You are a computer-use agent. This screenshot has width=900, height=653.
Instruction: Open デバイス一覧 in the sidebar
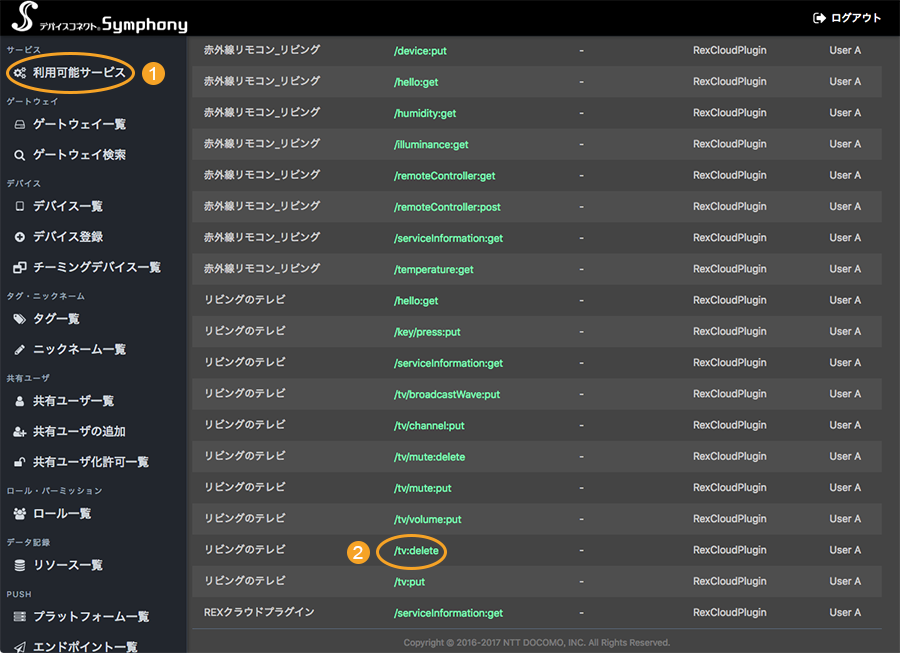68,206
